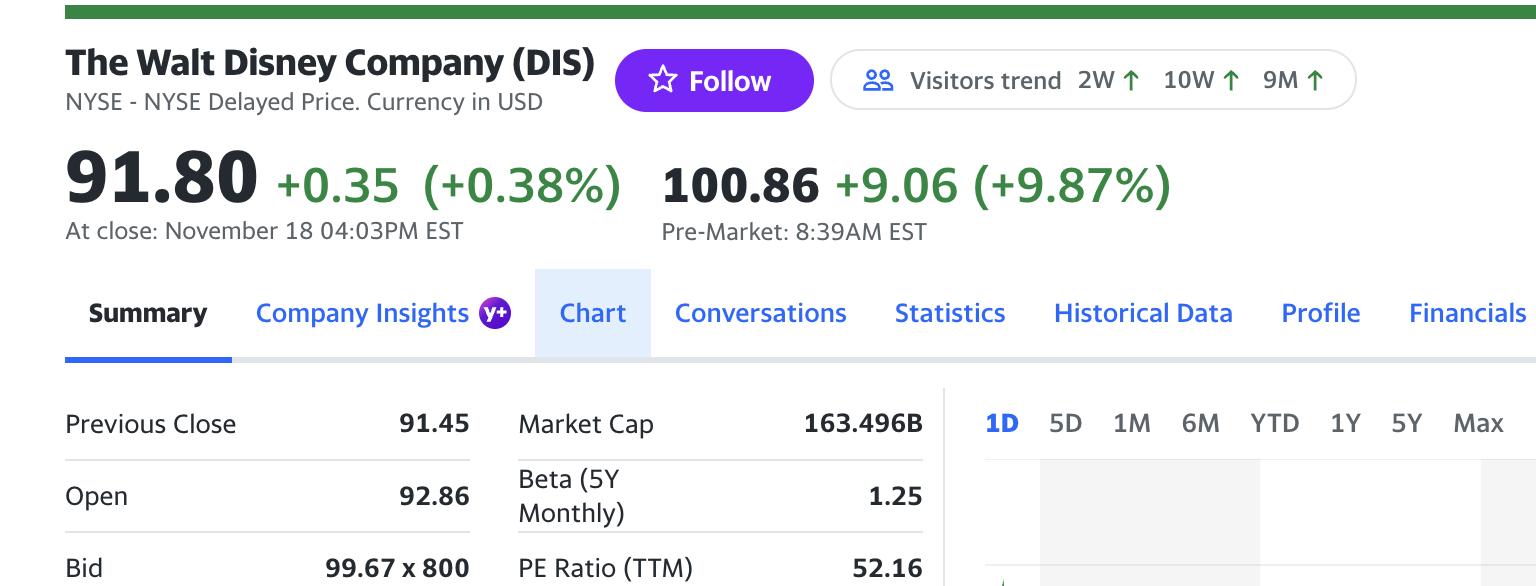Viewport: 1536px width, 586px height.
Task: Click the 9M up arrow indicator
Action: pyautogui.click(x=1315, y=81)
